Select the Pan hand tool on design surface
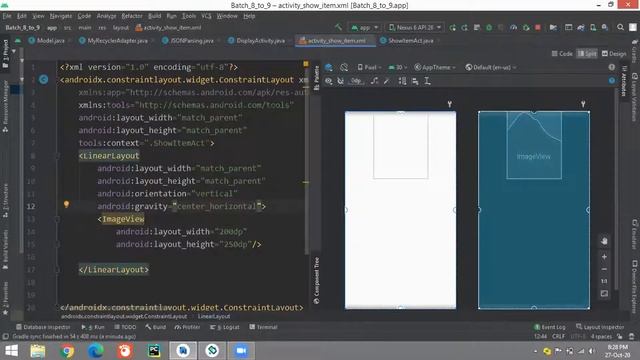Viewport: 640px width, 360px height. [x=604, y=241]
